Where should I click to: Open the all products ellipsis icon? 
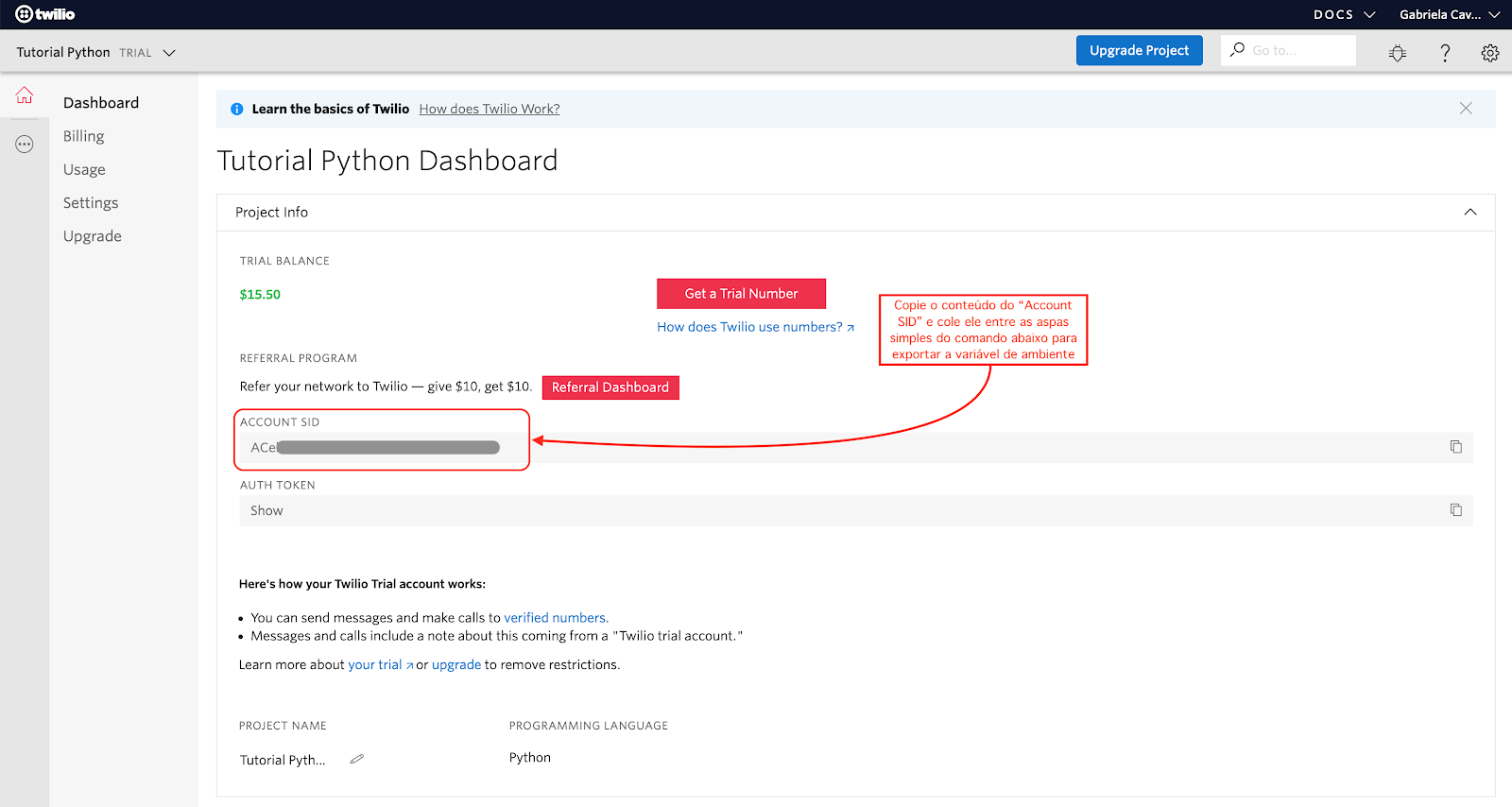pos(25,145)
